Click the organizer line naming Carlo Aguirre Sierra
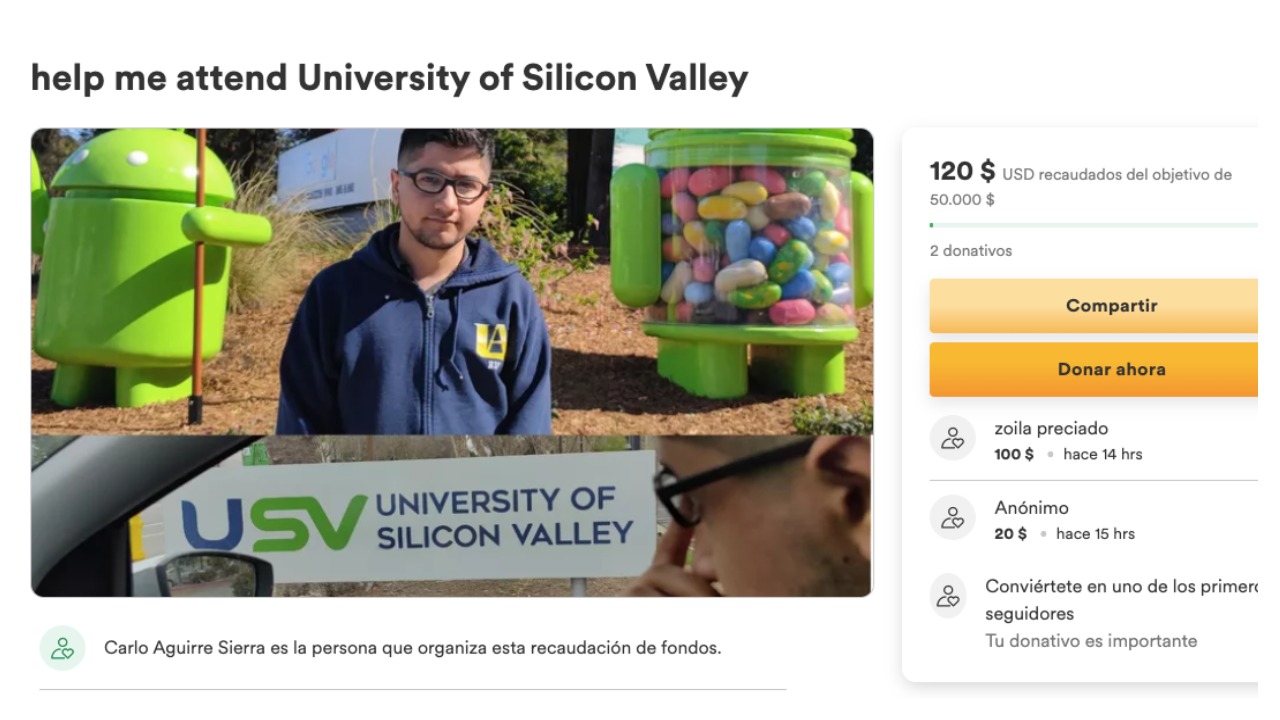 [412, 648]
